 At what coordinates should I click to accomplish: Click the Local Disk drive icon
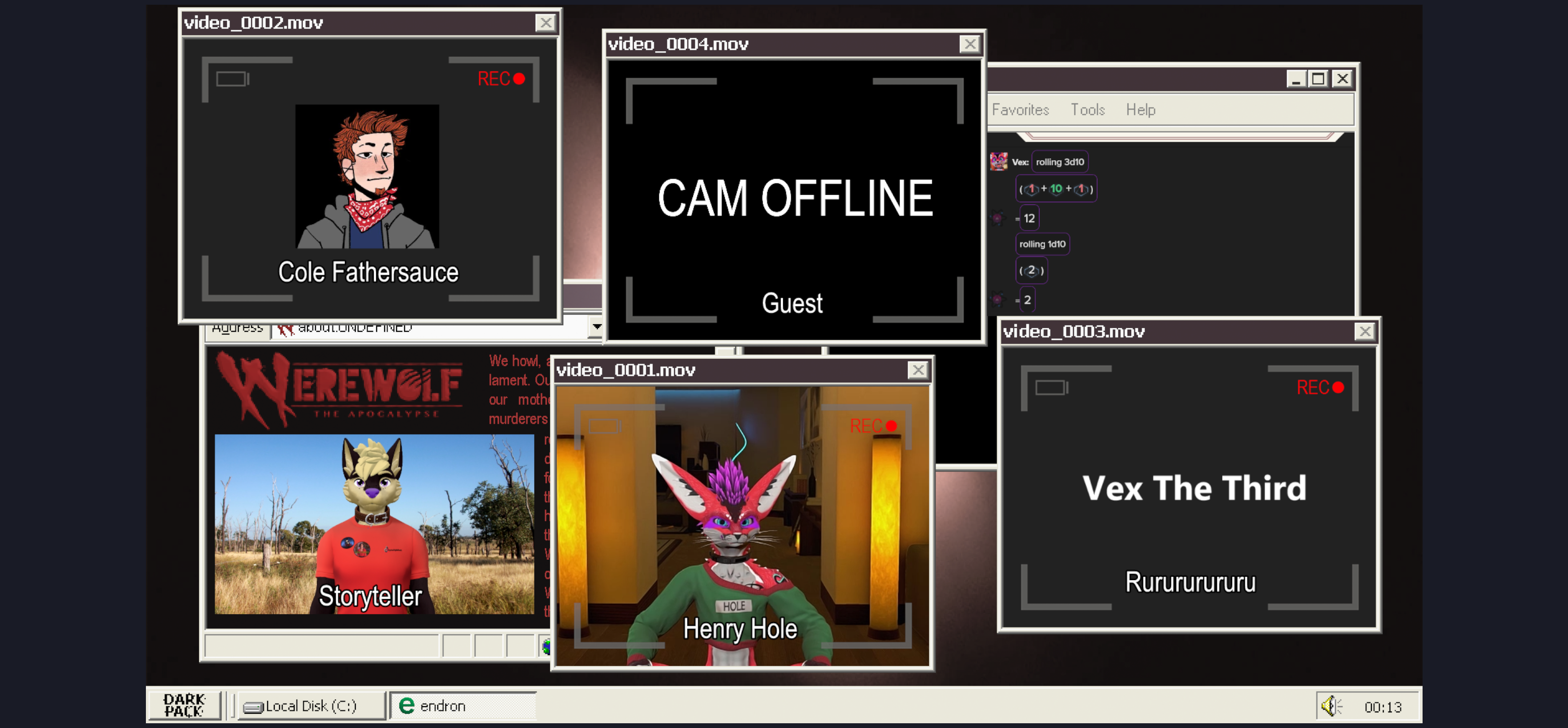(252, 707)
